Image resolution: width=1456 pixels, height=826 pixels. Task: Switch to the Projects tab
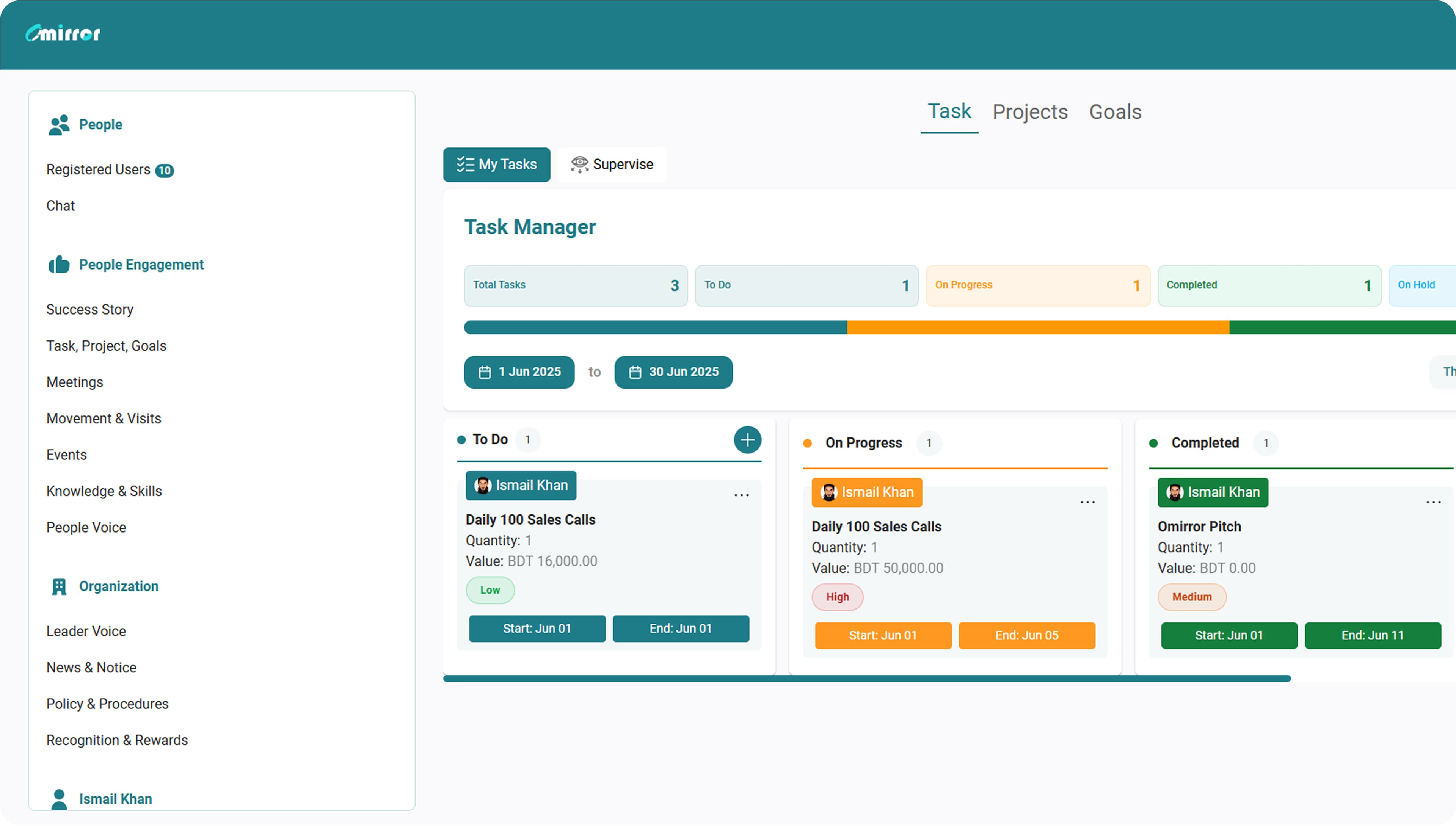click(x=1030, y=112)
